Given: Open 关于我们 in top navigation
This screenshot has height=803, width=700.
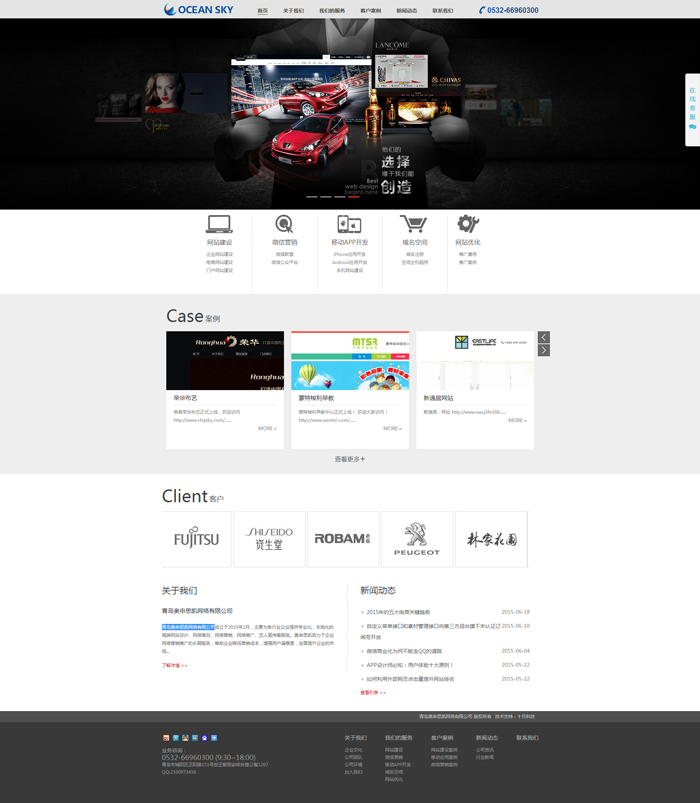Looking at the screenshot, I should [293, 11].
